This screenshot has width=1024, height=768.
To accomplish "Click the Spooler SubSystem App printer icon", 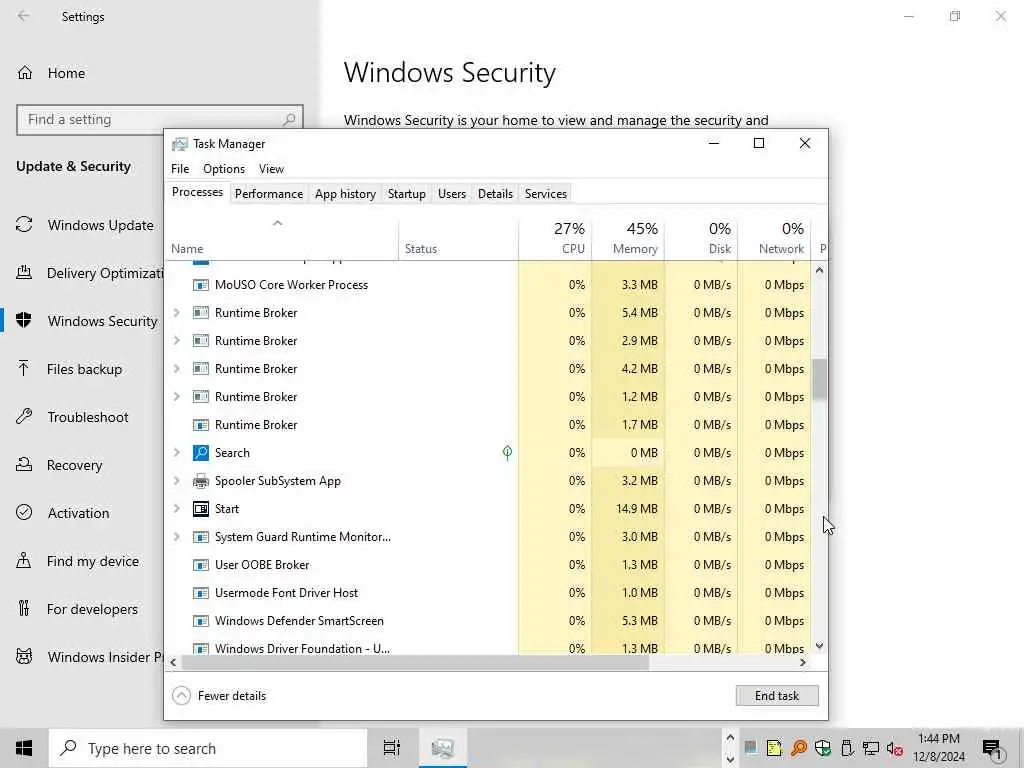I will tap(200, 481).
